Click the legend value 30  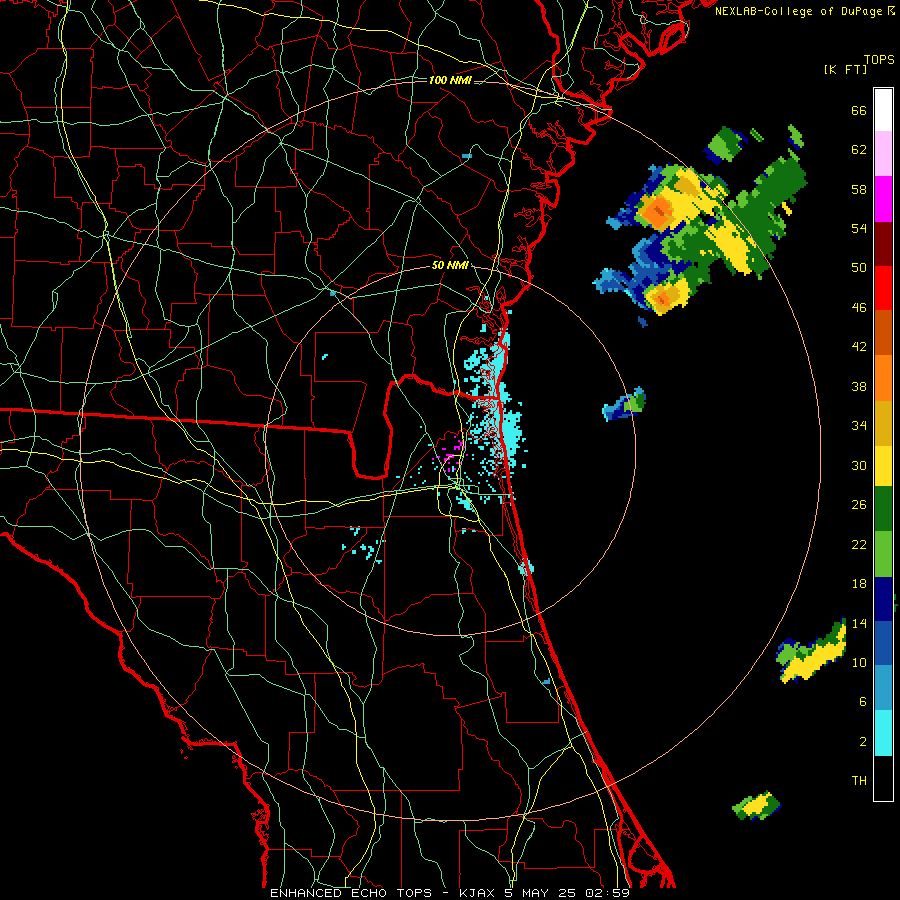[859, 465]
